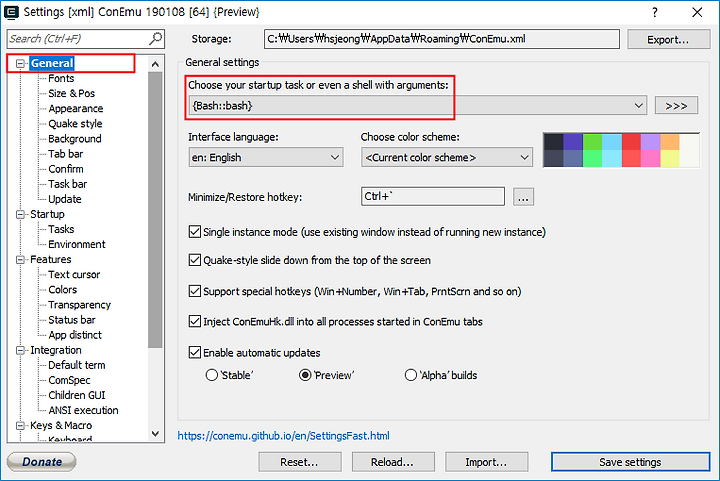This screenshot has height=481, width=720.
Task: Click the Save settings button
Action: 630,462
